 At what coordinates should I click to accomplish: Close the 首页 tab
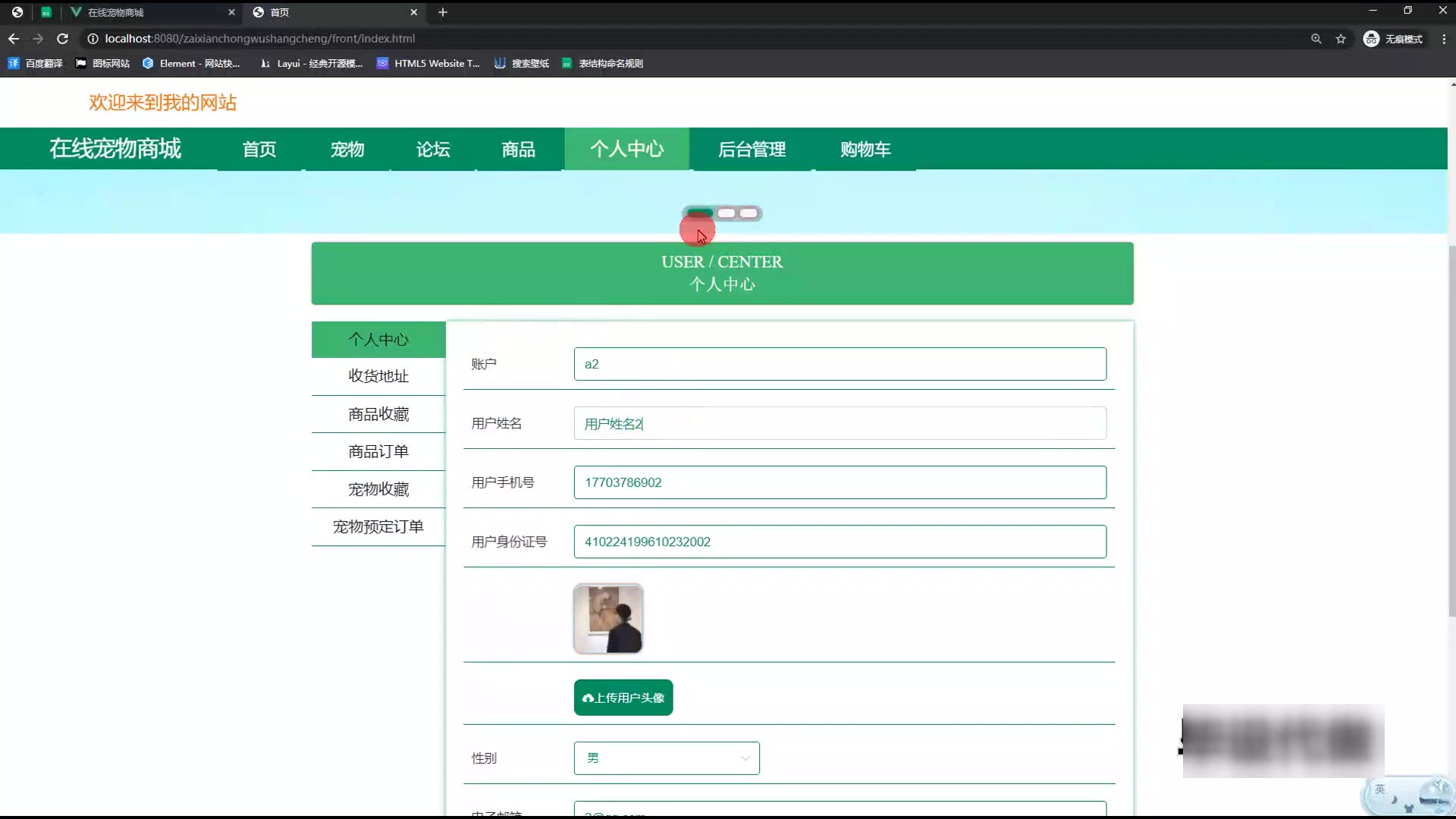[413, 12]
